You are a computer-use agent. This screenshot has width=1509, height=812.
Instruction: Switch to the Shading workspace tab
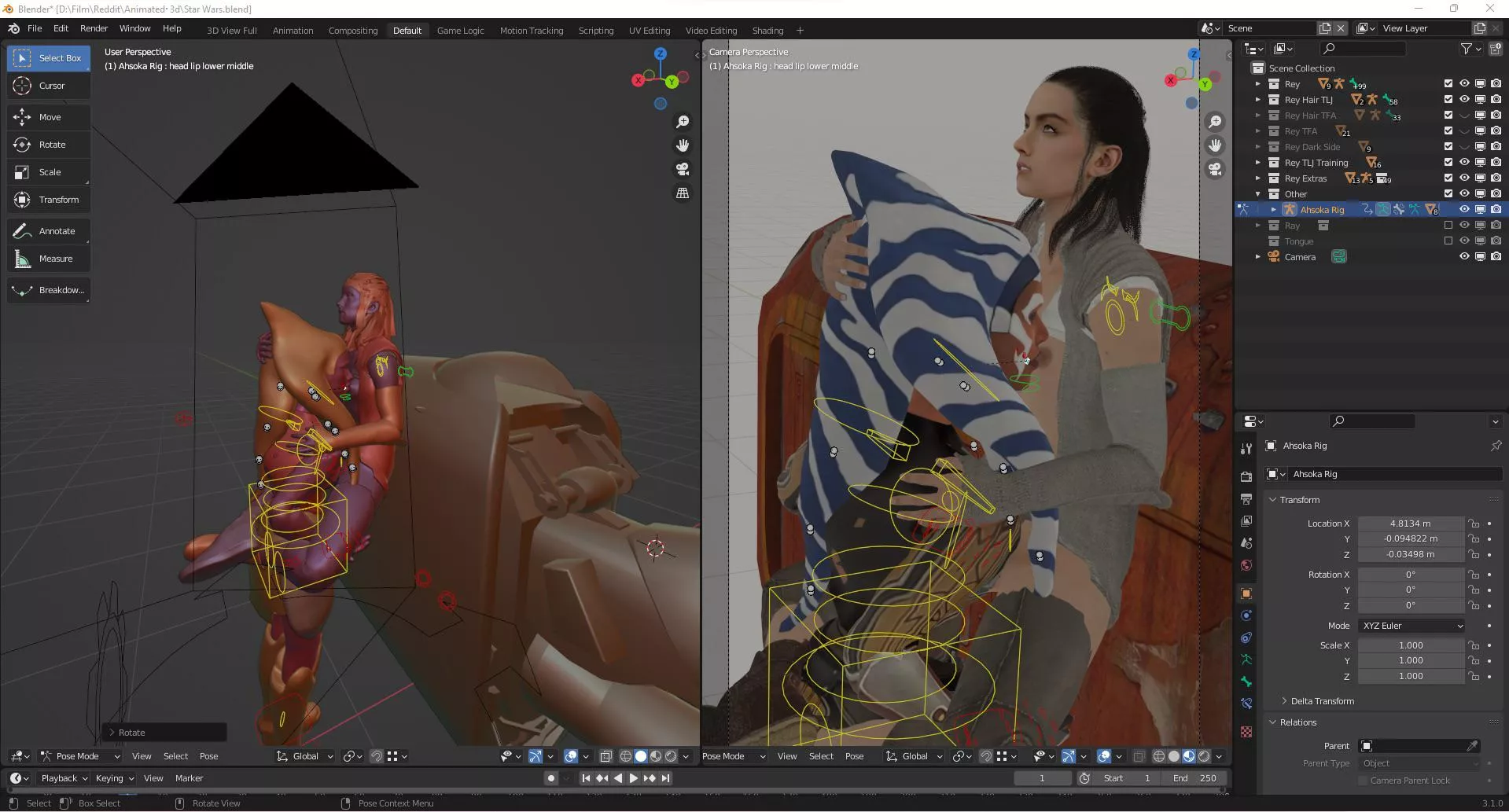coord(767,31)
